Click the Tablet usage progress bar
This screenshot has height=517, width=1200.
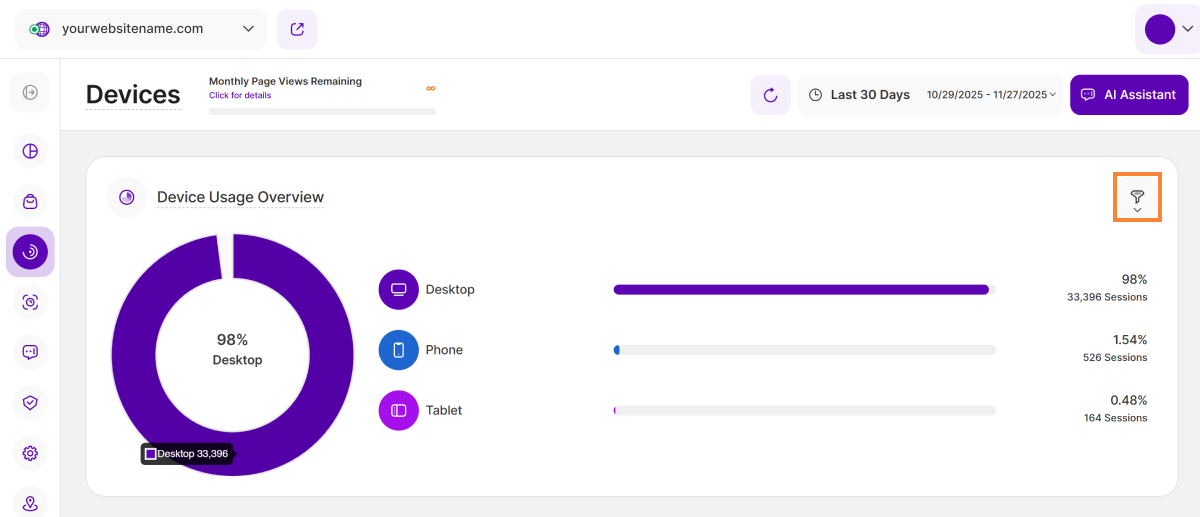click(x=804, y=410)
